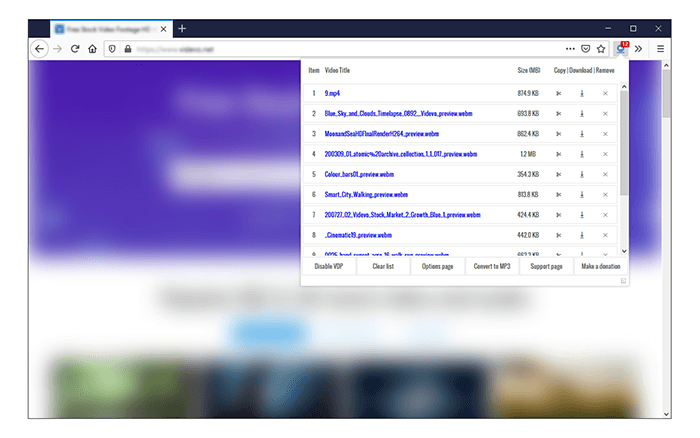Show more toolbar items chevron
The image size is (700, 438).
click(638, 49)
